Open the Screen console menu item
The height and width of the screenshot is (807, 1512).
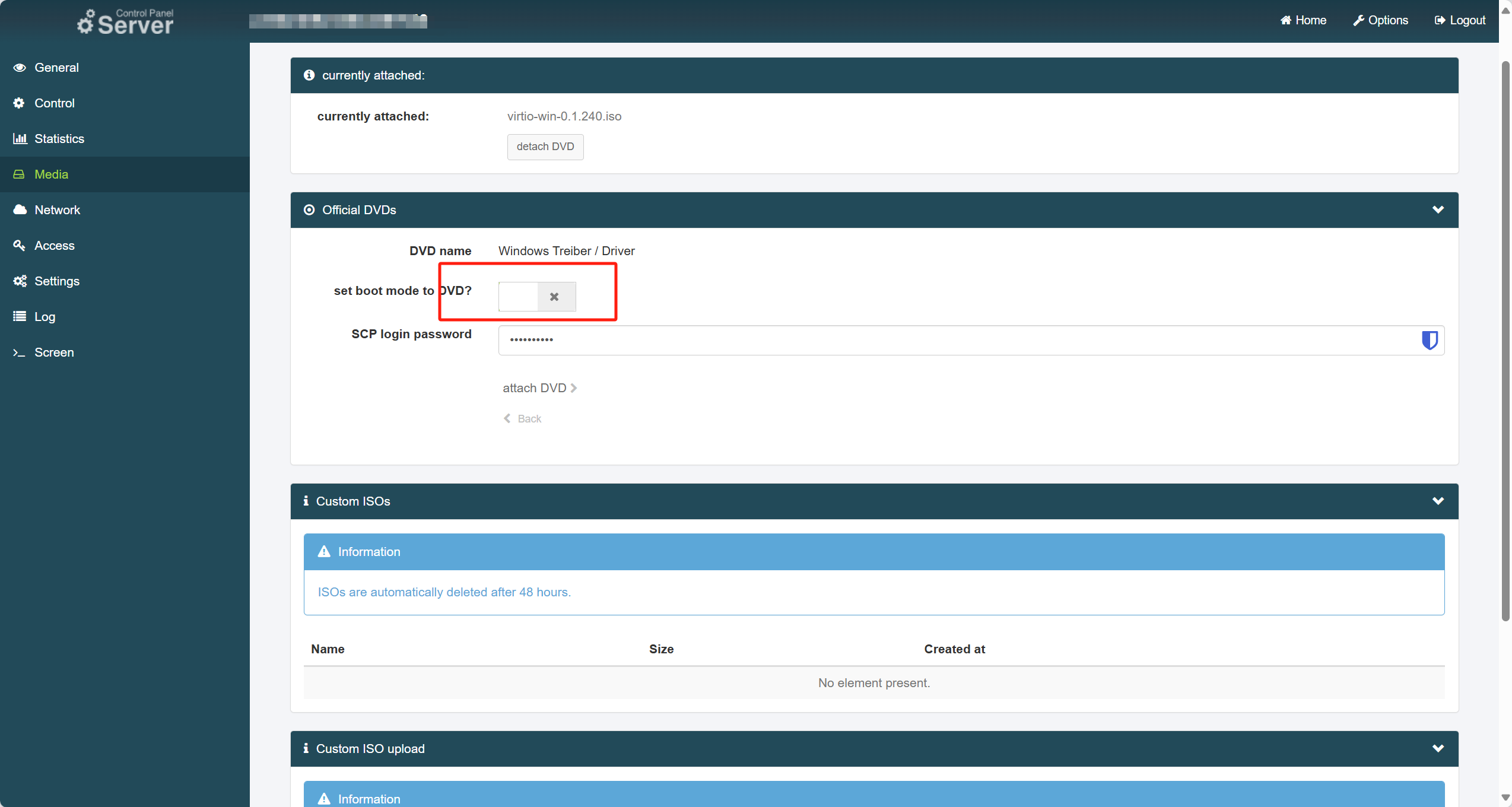tap(54, 352)
